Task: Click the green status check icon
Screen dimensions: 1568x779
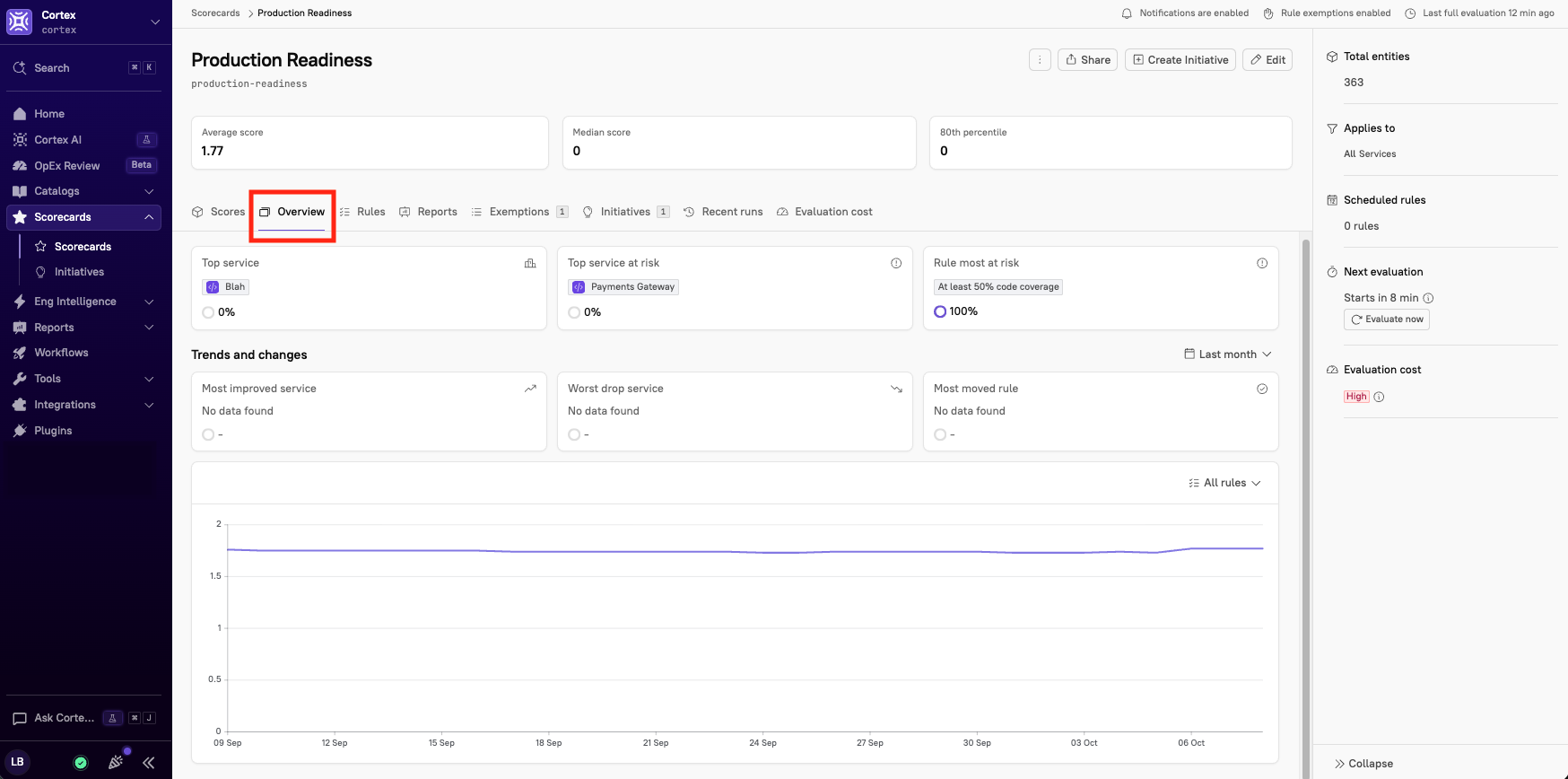Action: point(81,763)
